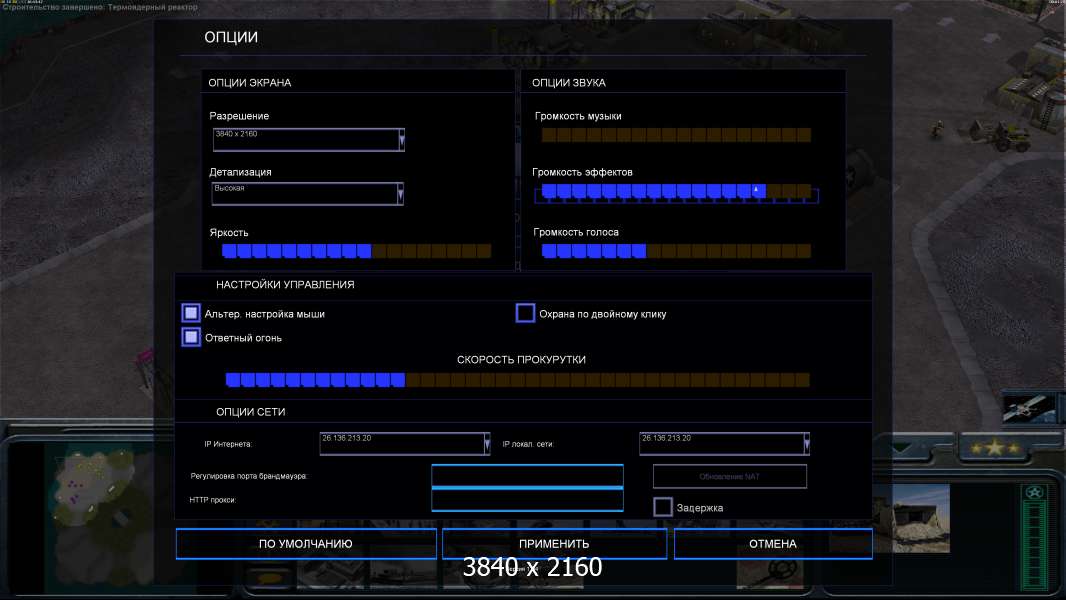This screenshot has height=600, width=1066.
Task: Focus the HTTP прокси input field
Action: [528, 499]
